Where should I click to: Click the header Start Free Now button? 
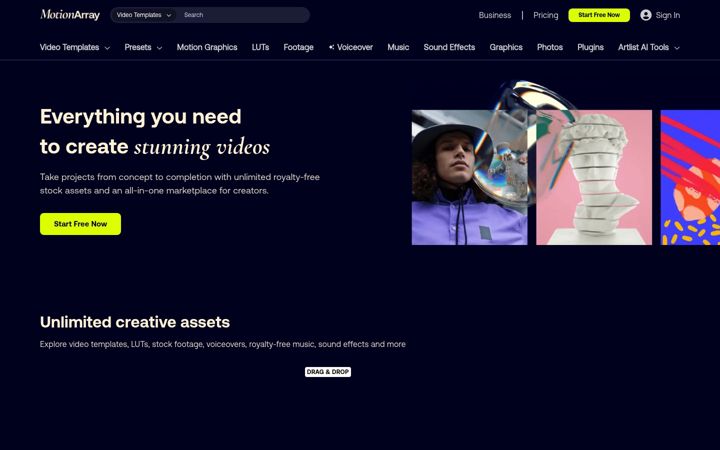[x=599, y=15]
